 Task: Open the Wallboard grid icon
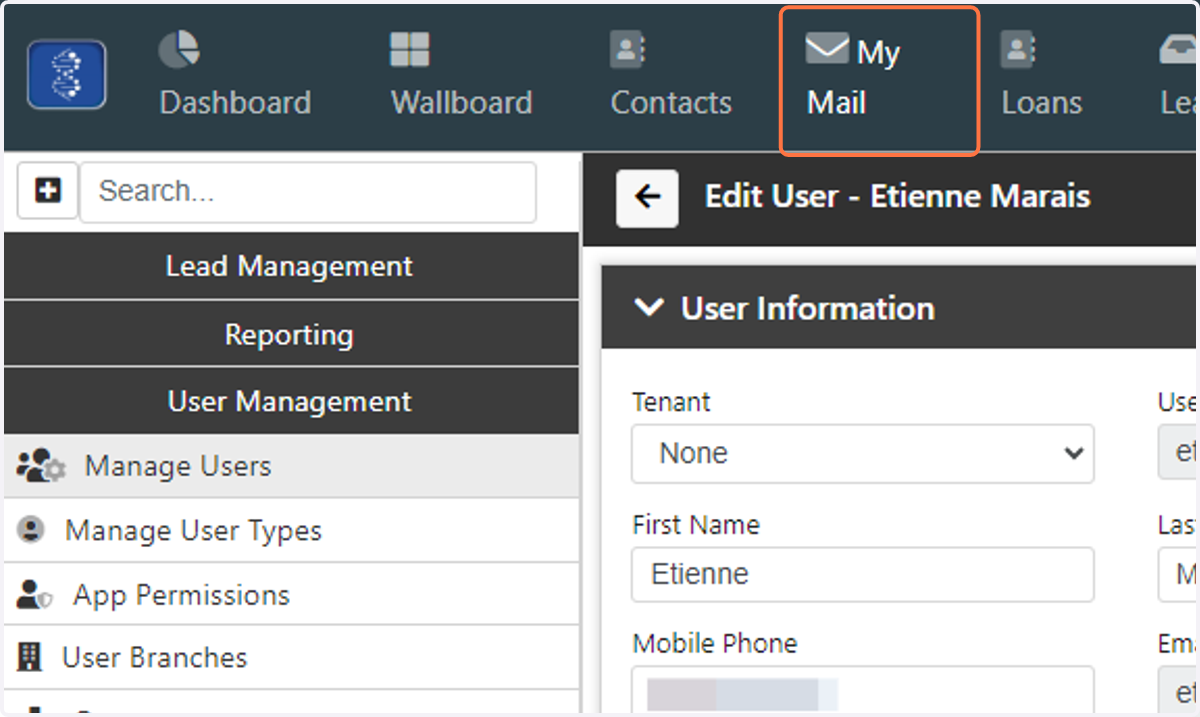(410, 49)
